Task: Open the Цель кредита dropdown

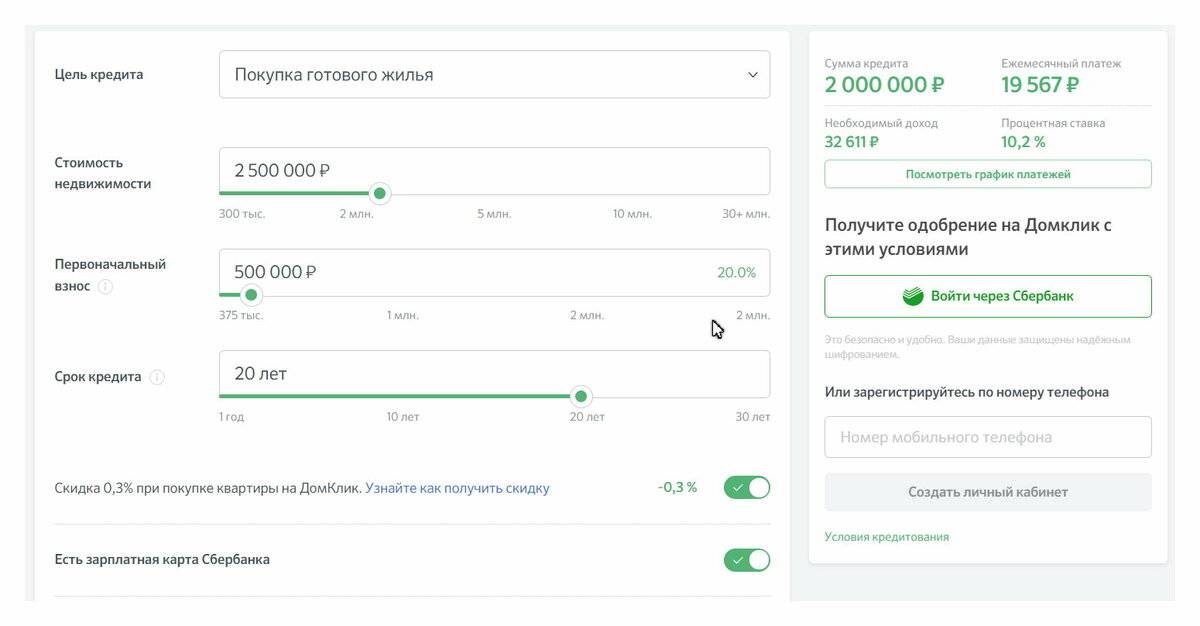Action: click(x=495, y=74)
